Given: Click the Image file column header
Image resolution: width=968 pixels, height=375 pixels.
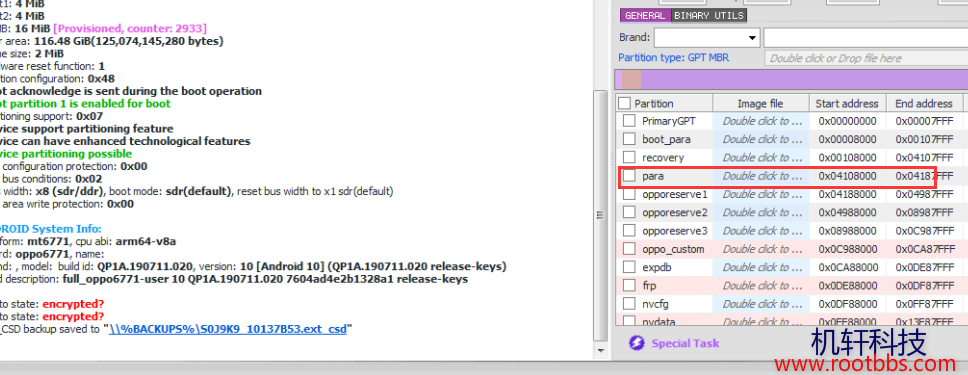Looking at the screenshot, I should tap(761, 103).
